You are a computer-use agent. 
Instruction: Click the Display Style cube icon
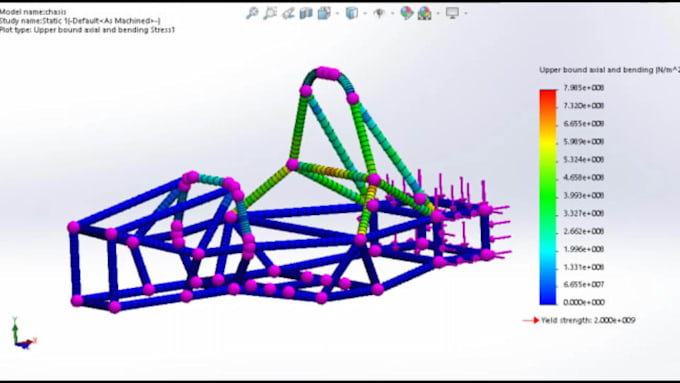point(352,13)
